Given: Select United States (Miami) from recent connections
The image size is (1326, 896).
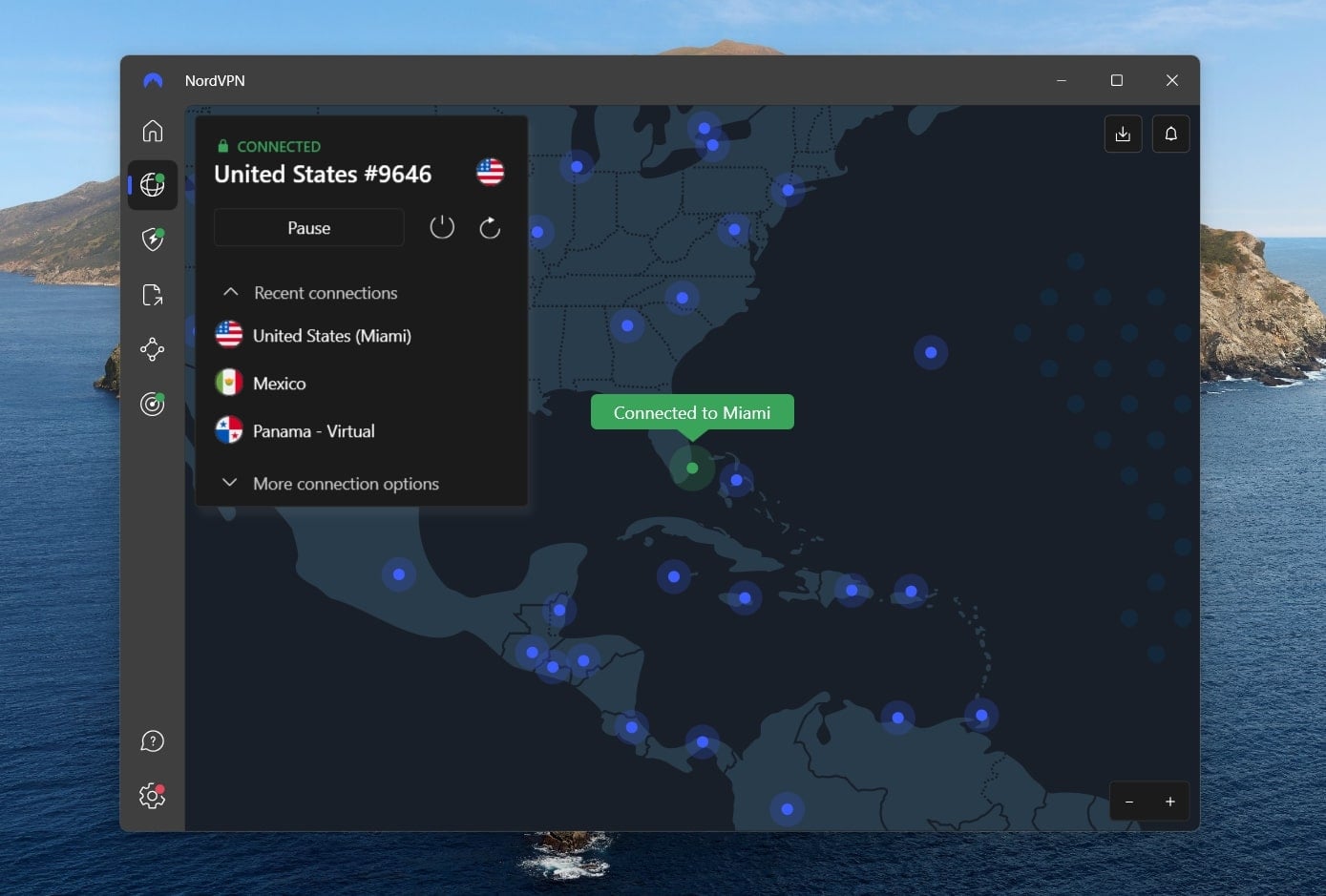Looking at the screenshot, I should [331, 335].
